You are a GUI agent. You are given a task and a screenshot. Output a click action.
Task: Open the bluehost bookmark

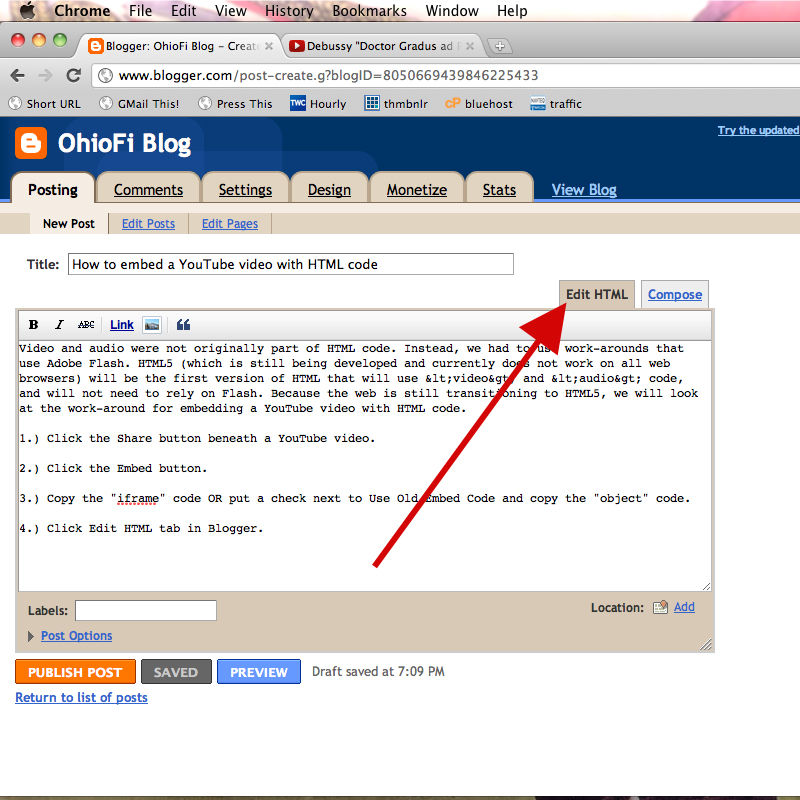tap(479, 104)
